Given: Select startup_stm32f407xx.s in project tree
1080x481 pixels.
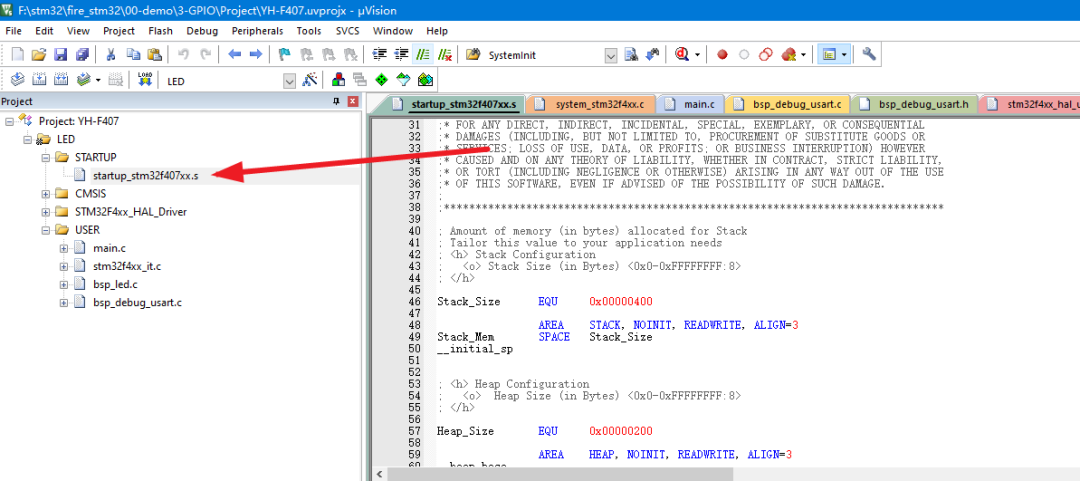Looking at the screenshot, I should coord(145,176).
